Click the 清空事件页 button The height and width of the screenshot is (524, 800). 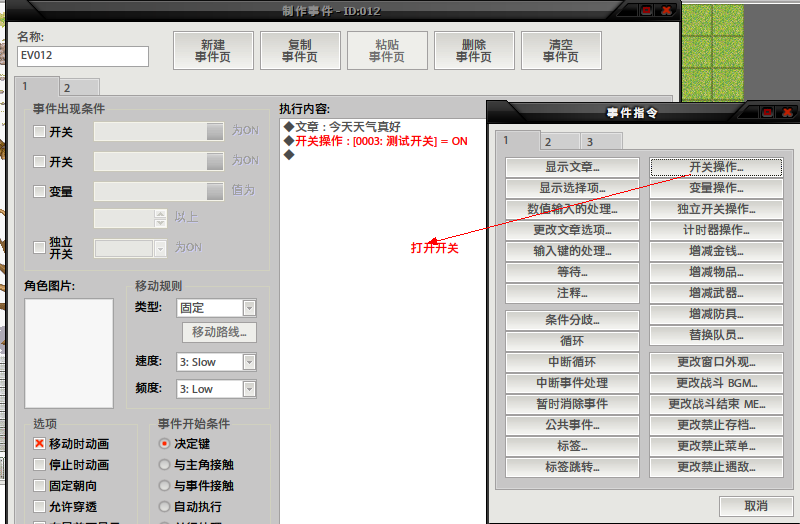pyautogui.click(x=561, y=51)
